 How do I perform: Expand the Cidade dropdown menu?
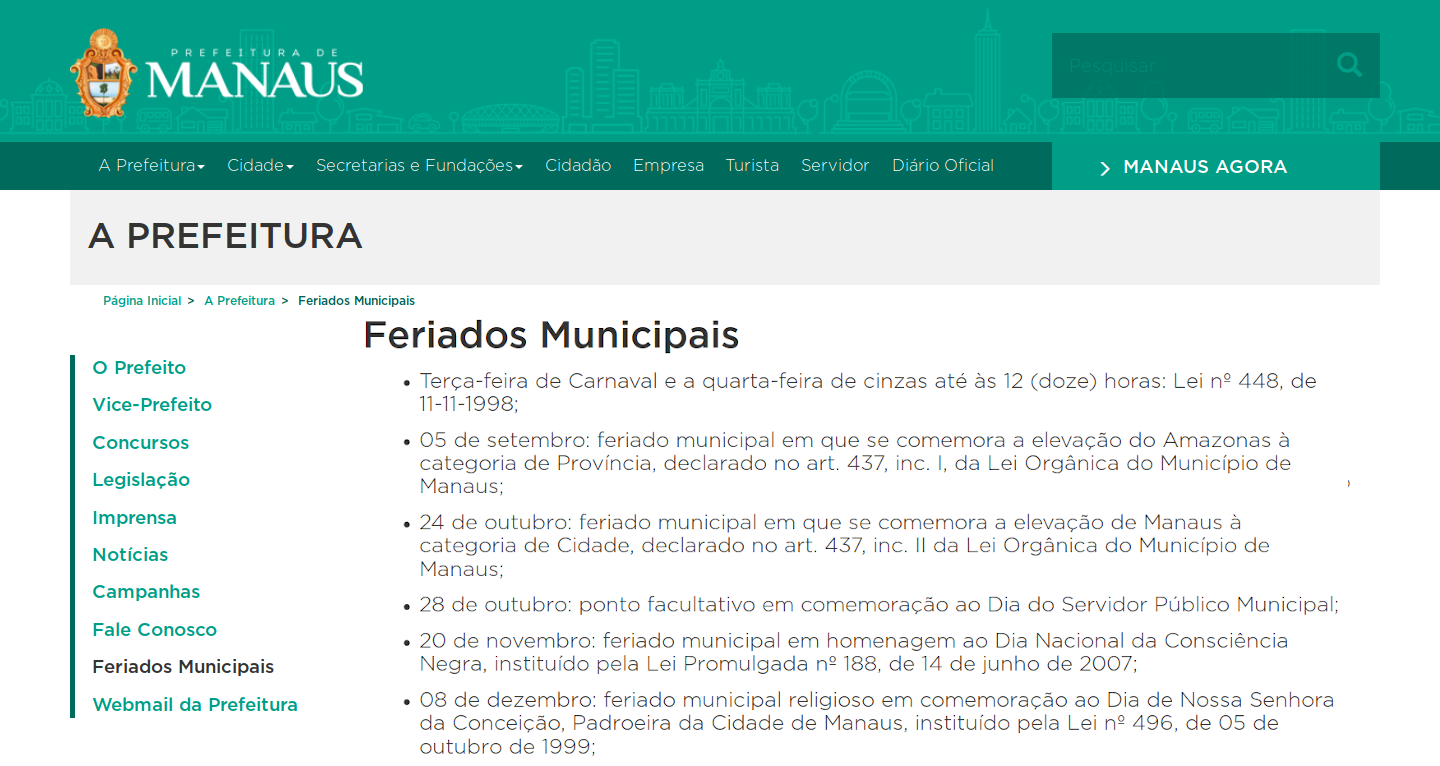coord(260,166)
